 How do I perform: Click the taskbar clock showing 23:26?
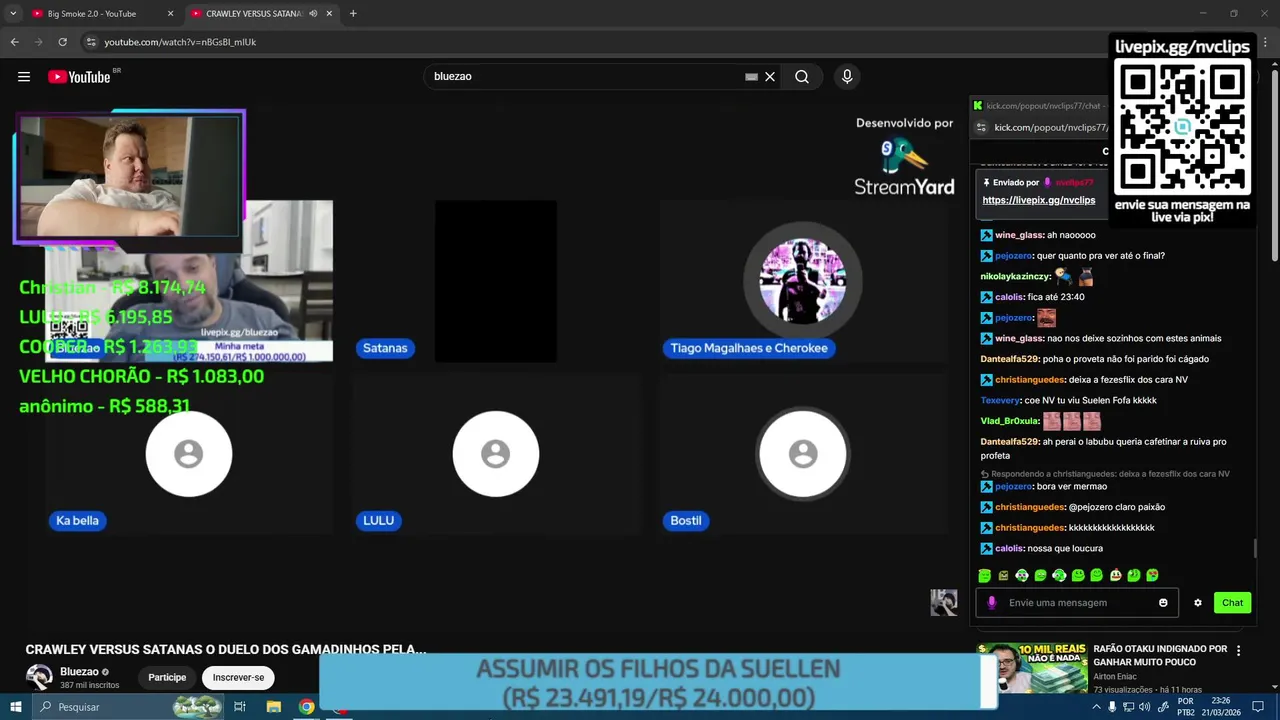(x=1219, y=707)
